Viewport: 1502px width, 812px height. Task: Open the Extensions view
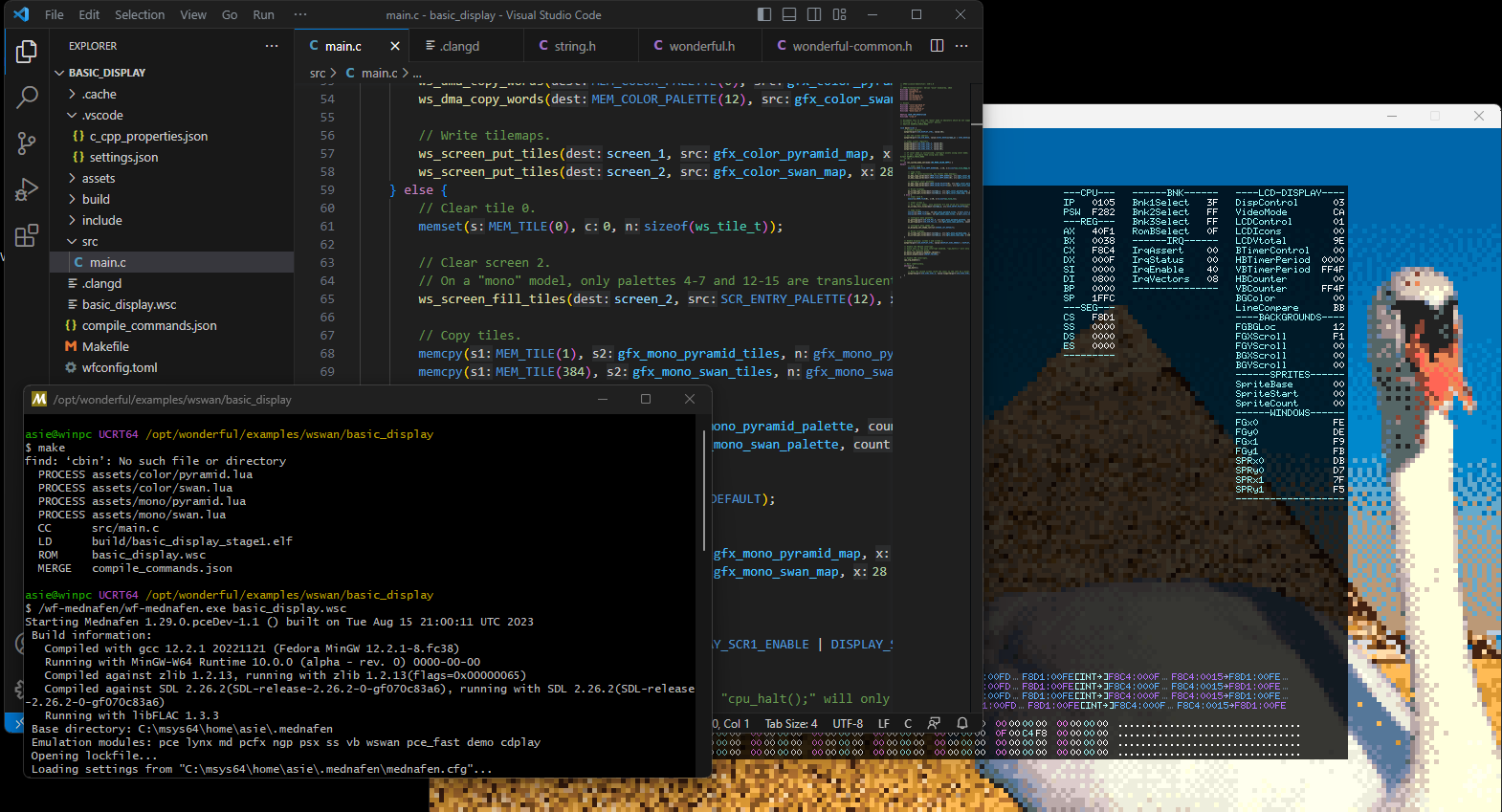coord(27,235)
